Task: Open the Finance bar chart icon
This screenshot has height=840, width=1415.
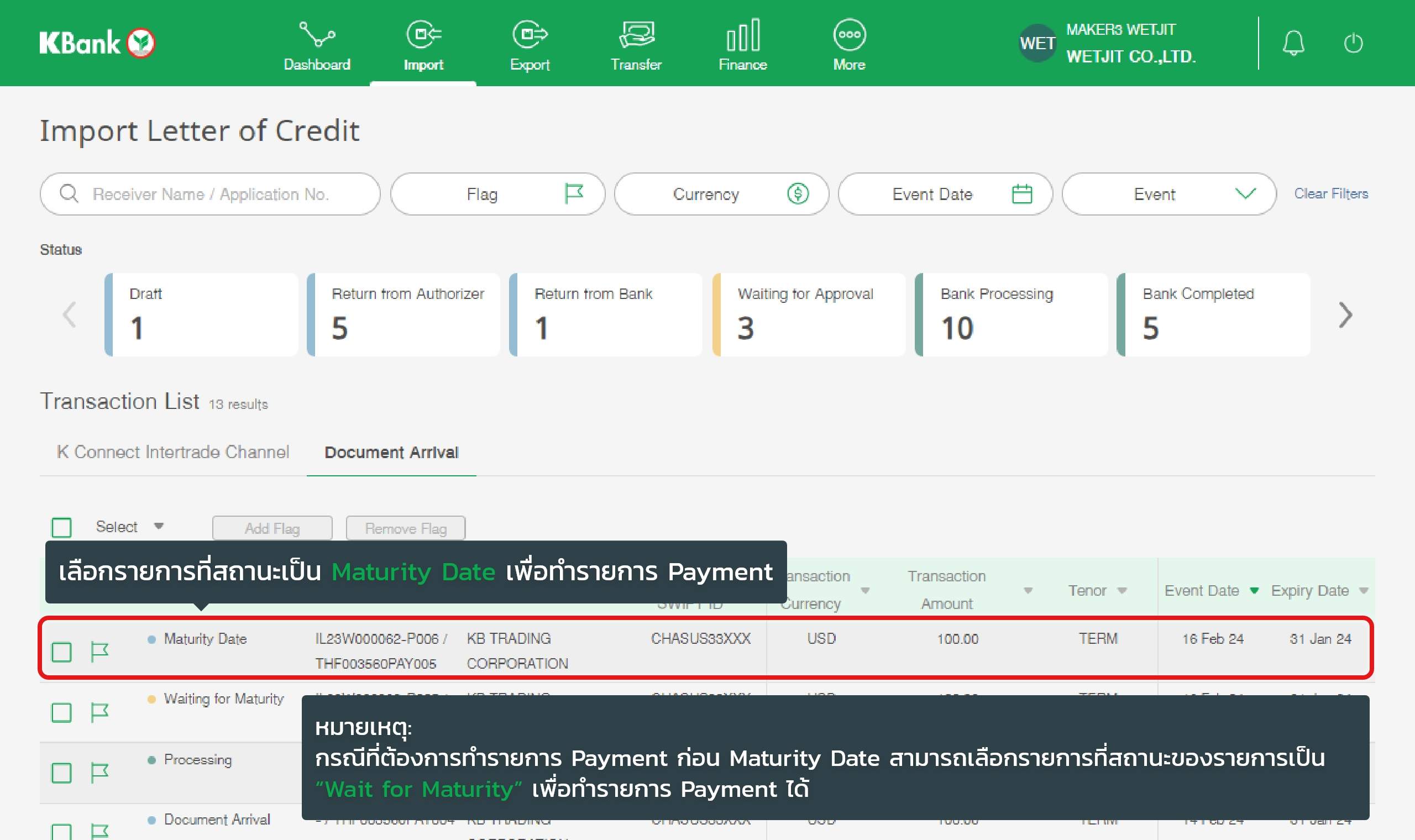Action: click(742, 35)
